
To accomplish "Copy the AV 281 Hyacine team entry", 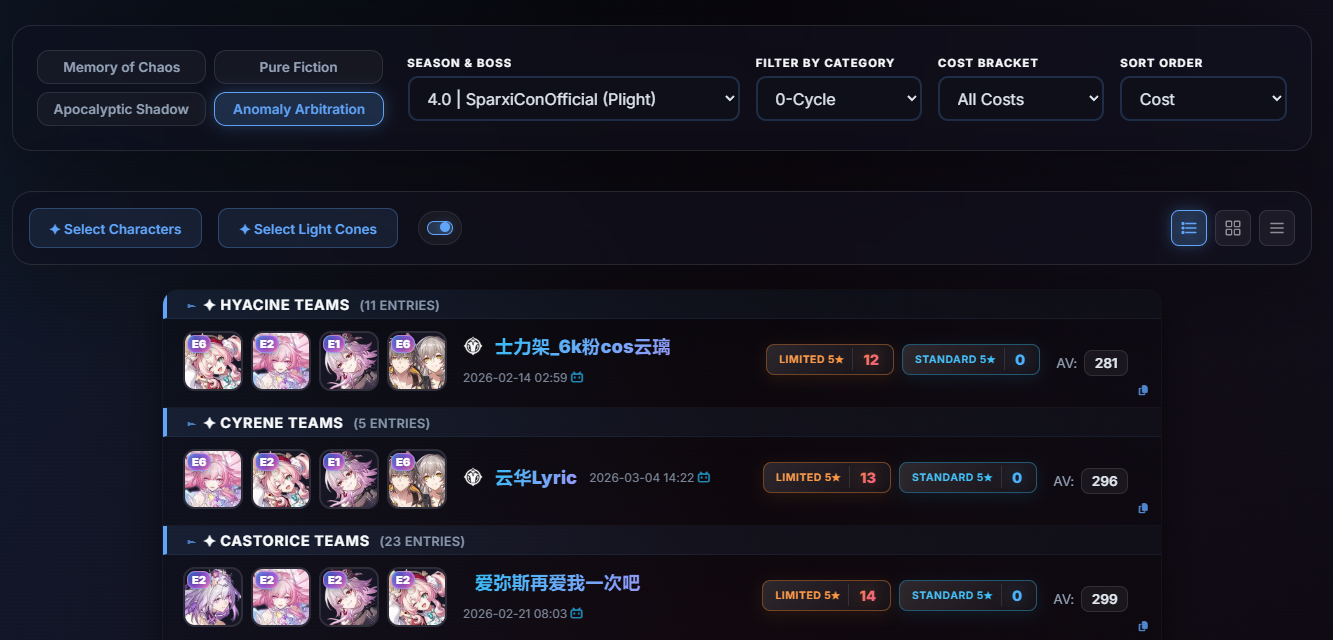I will (1143, 390).
